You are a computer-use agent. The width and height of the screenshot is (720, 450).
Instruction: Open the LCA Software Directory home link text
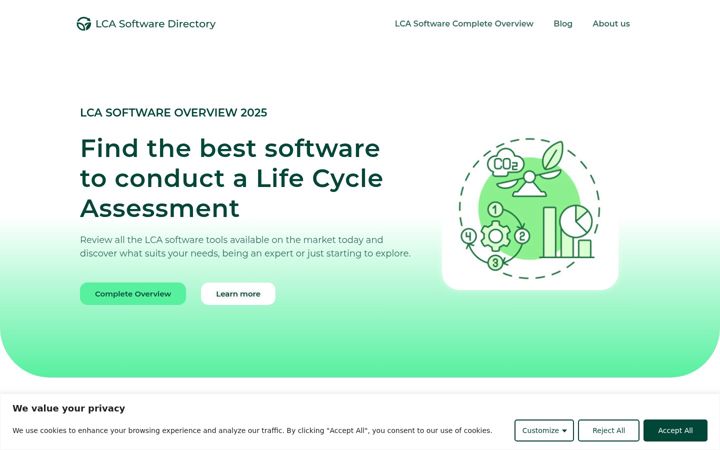(x=155, y=24)
